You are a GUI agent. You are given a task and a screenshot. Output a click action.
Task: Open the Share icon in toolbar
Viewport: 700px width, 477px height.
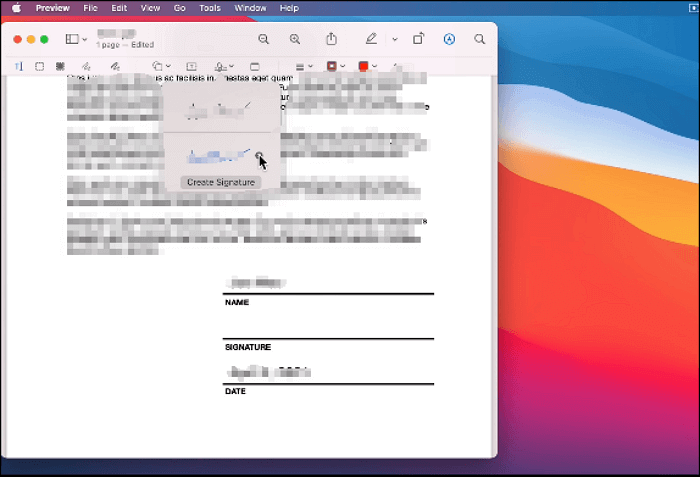coord(332,39)
